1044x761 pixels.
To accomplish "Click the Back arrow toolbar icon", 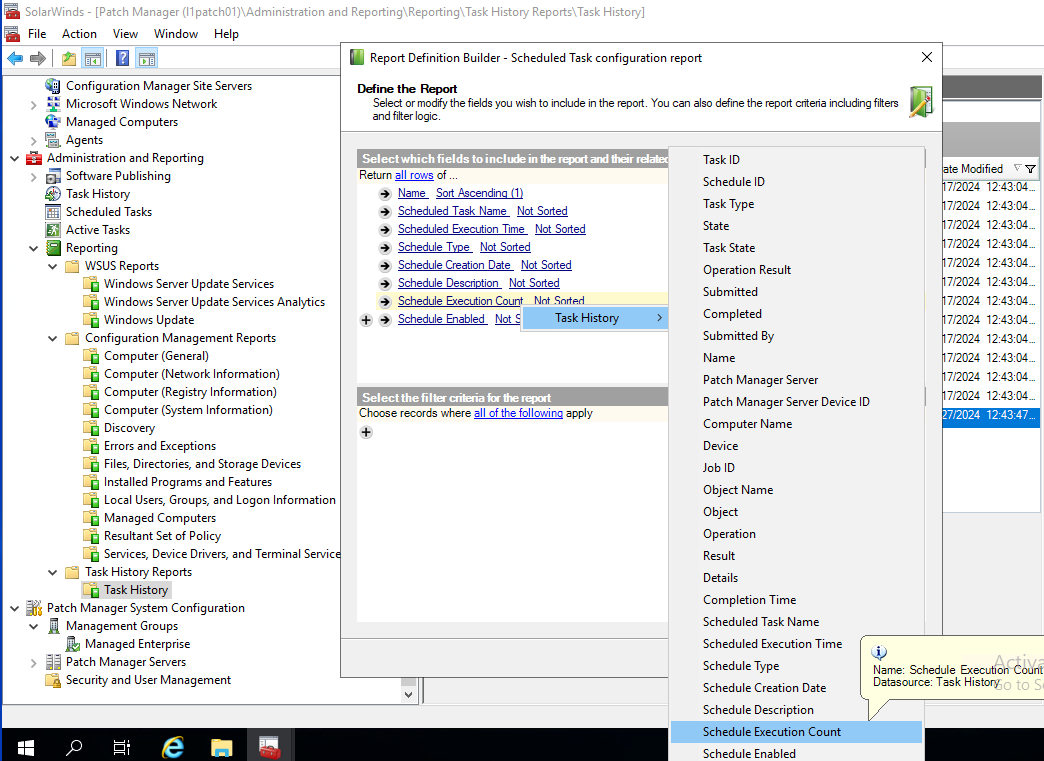I will (15, 59).
